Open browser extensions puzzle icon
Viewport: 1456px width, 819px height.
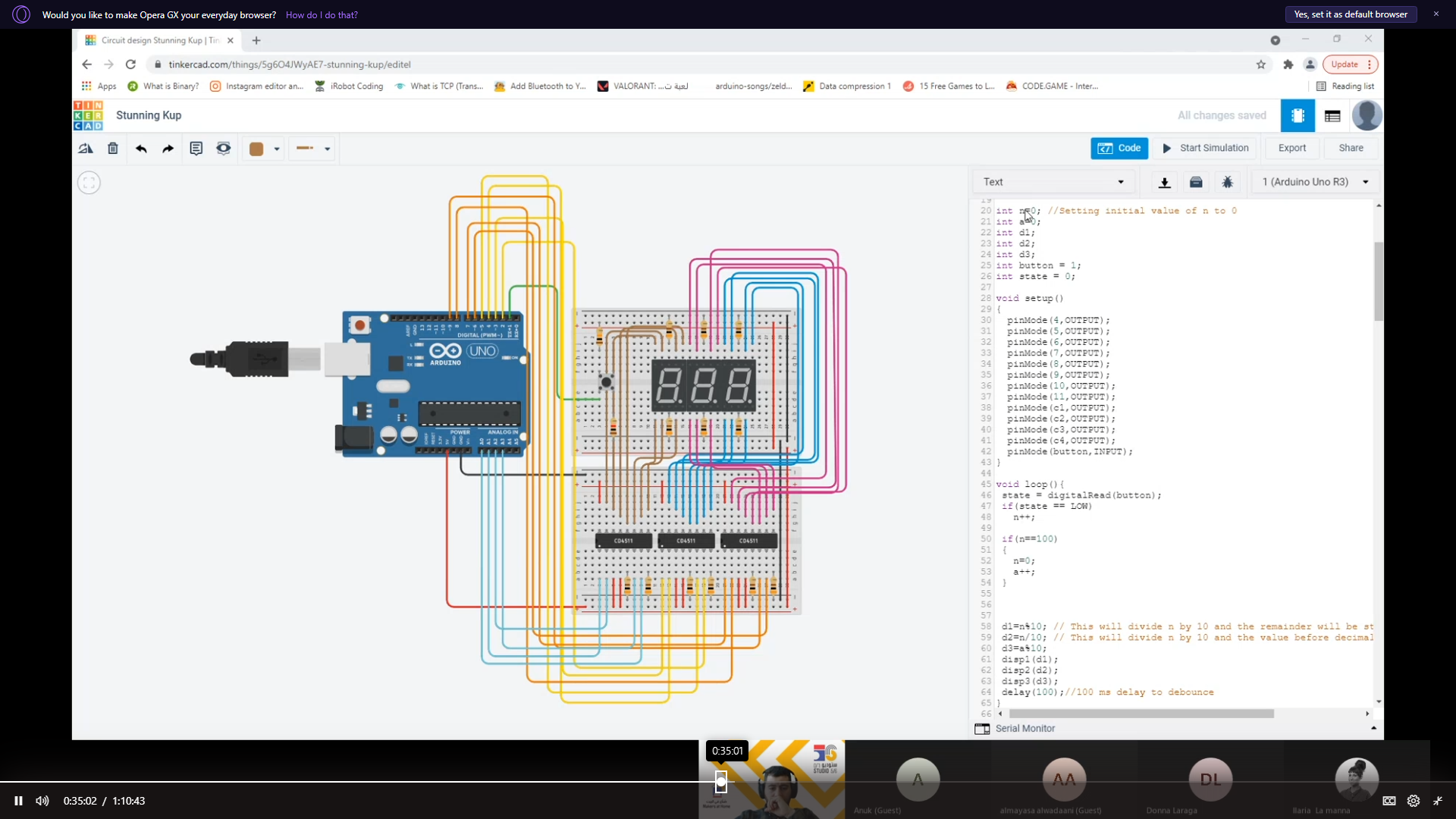(x=1288, y=64)
